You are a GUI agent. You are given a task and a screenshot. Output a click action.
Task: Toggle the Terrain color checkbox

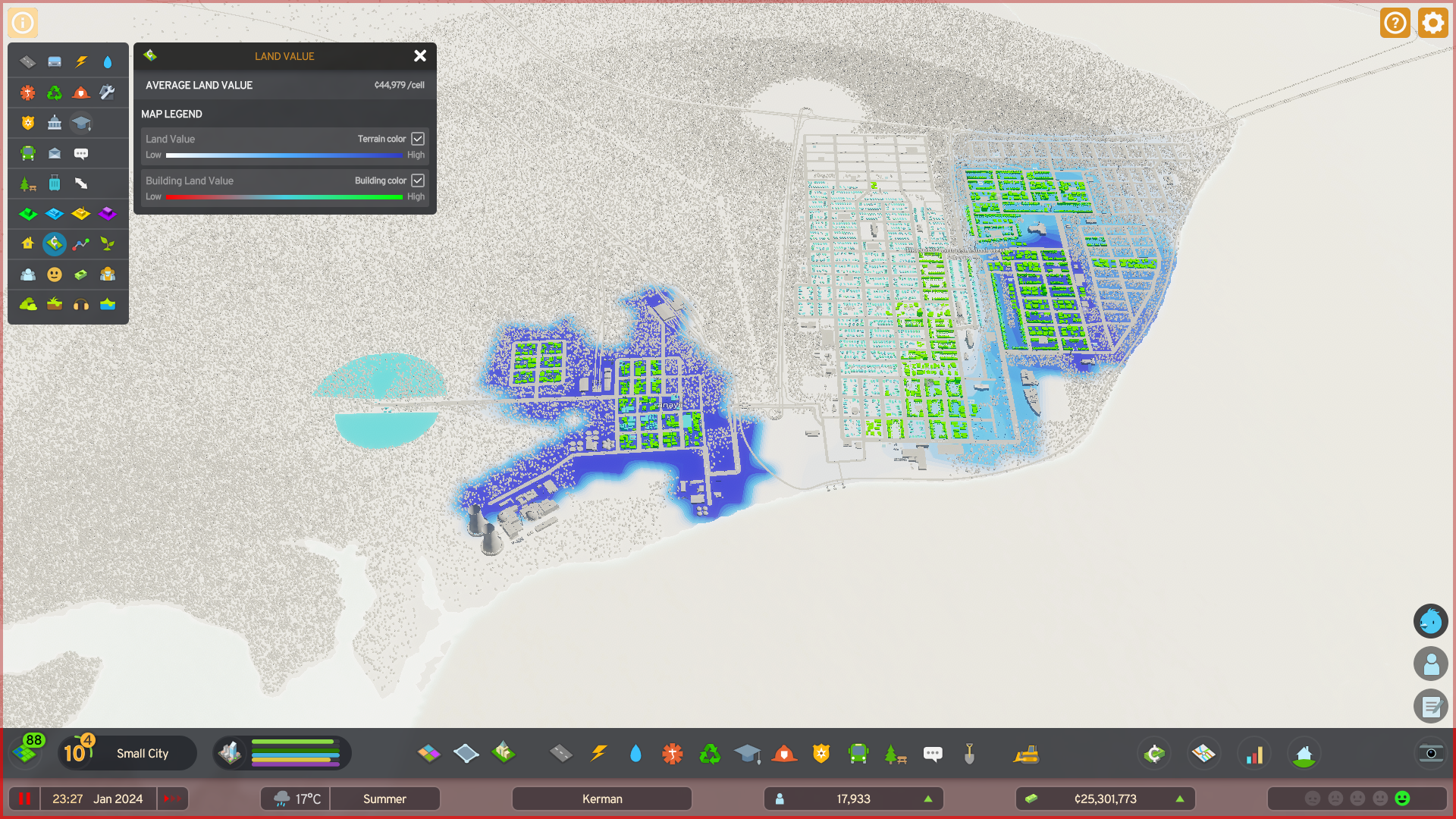pos(418,139)
